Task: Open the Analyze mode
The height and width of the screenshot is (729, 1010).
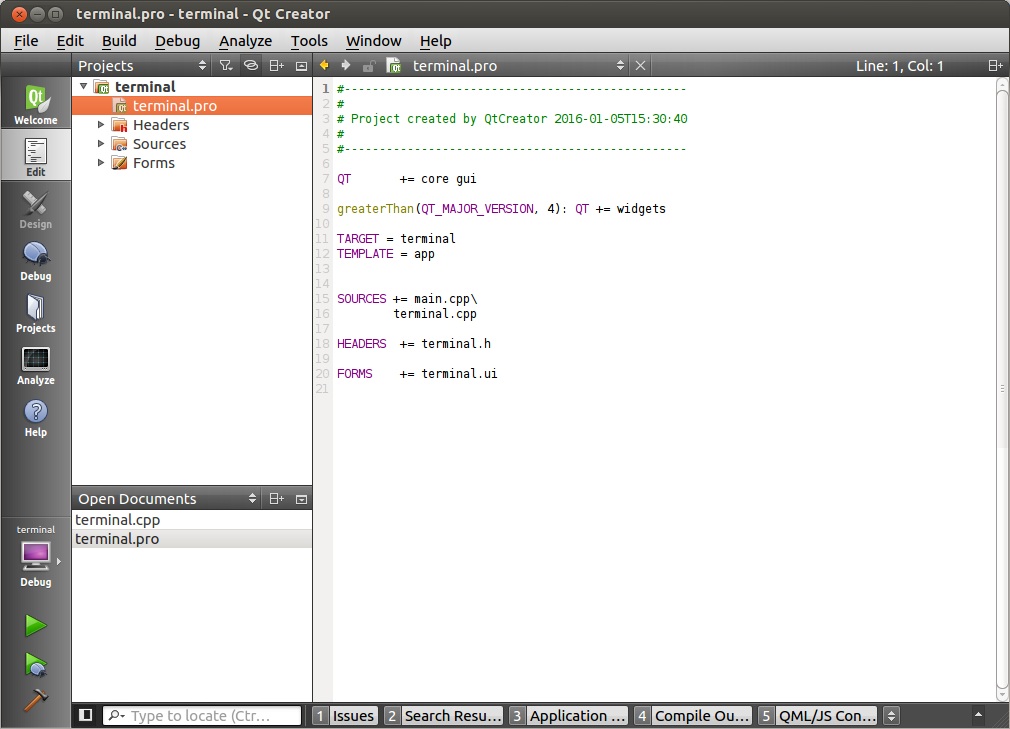Action: pos(35,364)
